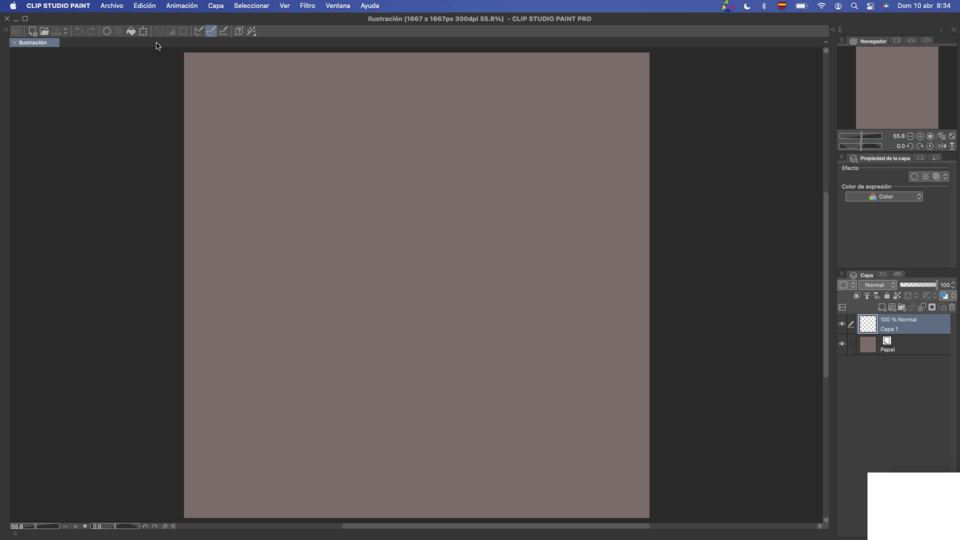Click the layer opacity 100 stepper arrows
This screenshot has width=960, height=540.
(953, 285)
